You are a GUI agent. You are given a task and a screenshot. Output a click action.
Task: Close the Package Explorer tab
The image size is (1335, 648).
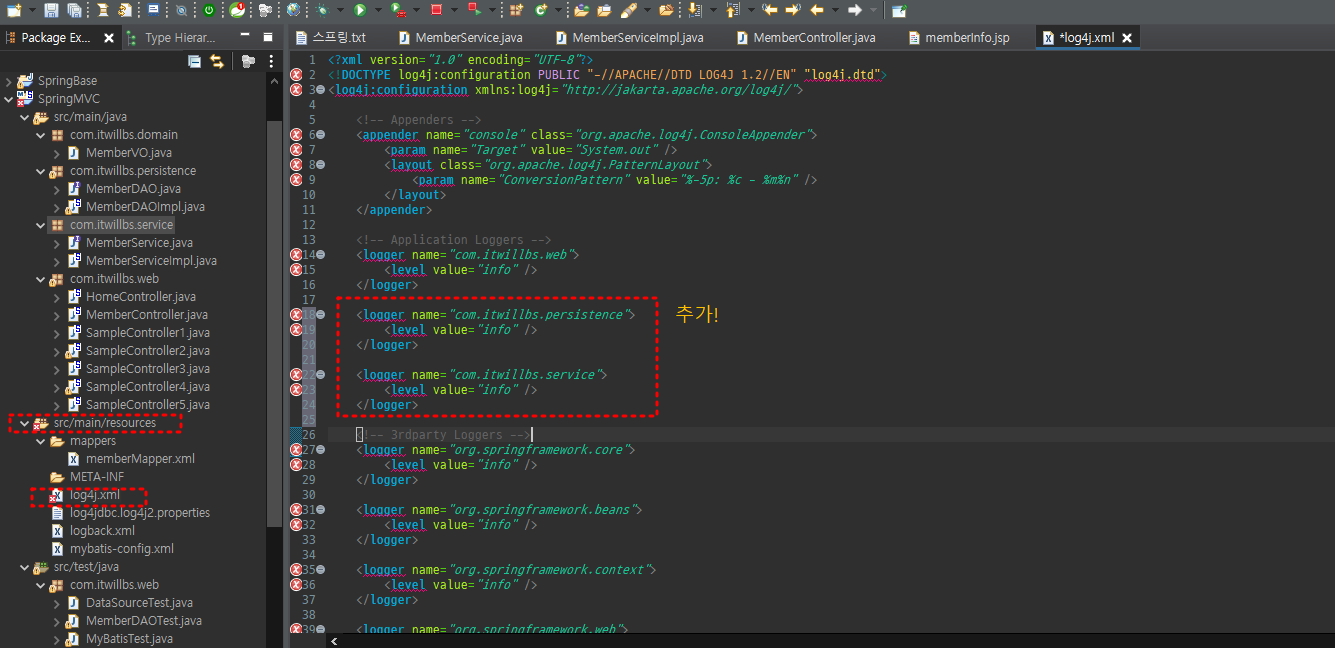click(x=108, y=38)
